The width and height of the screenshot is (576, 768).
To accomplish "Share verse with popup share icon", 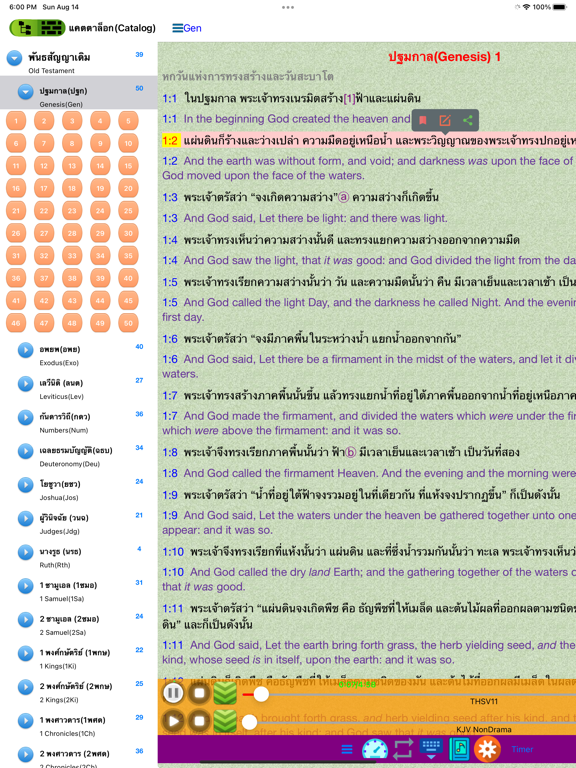I will click(x=468, y=120).
